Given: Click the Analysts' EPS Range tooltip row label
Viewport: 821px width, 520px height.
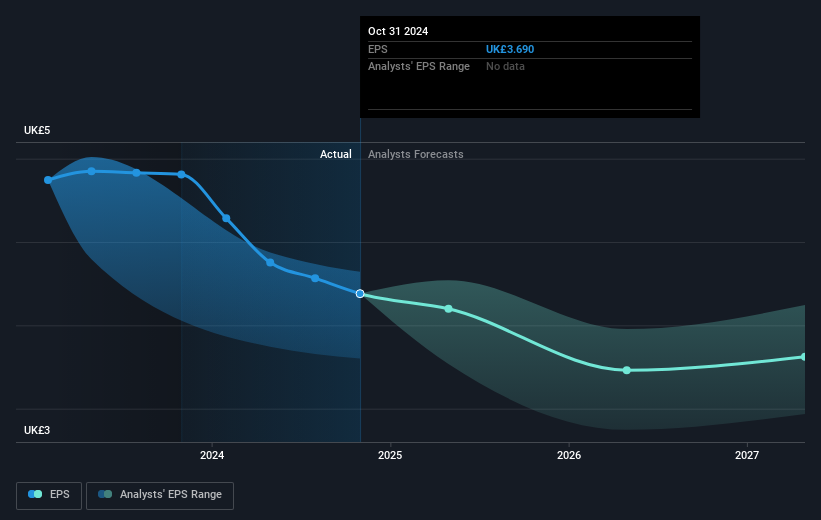Looking at the screenshot, I should [x=419, y=67].
